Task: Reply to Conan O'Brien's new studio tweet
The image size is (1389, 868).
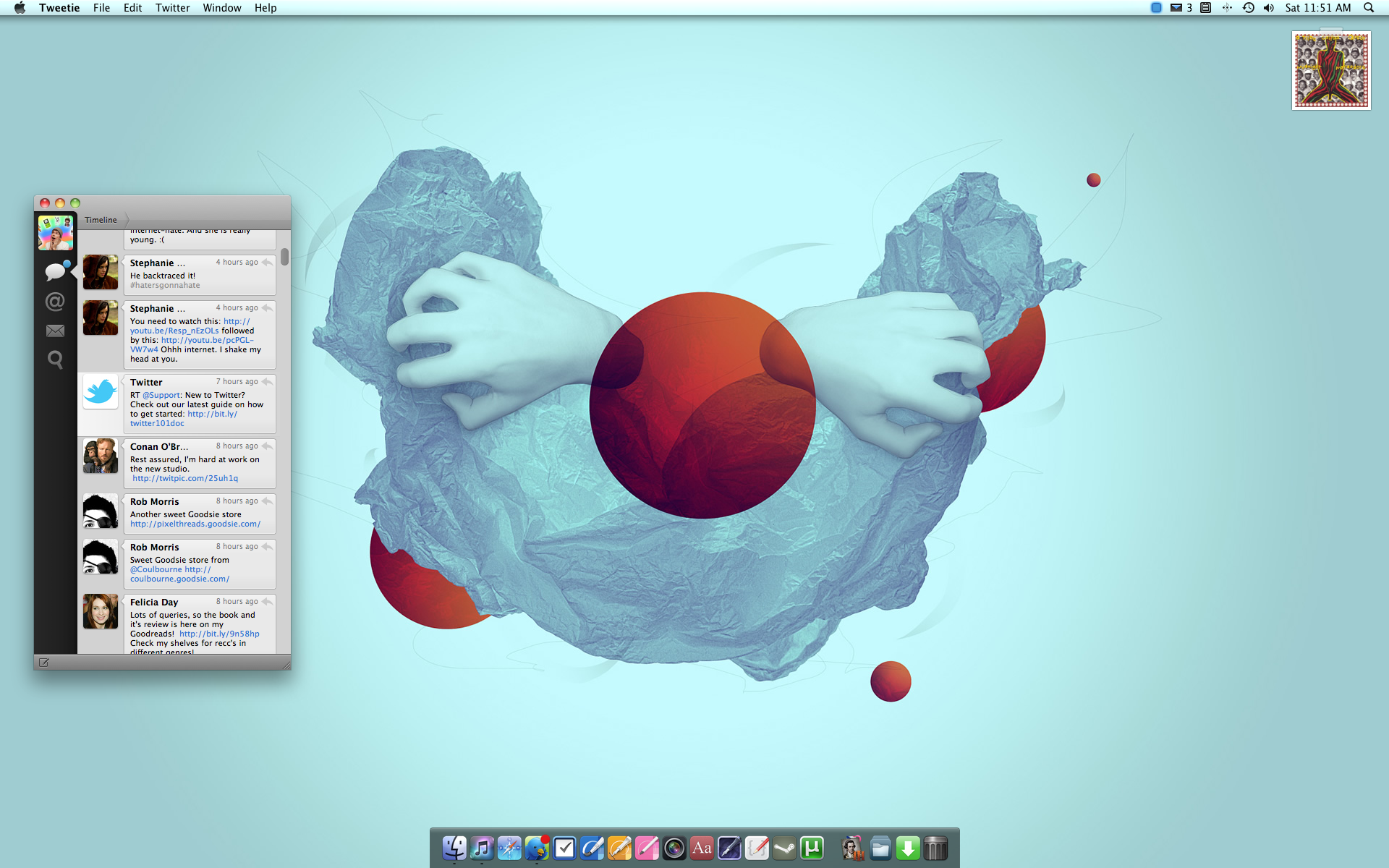Action: pyautogui.click(x=268, y=446)
